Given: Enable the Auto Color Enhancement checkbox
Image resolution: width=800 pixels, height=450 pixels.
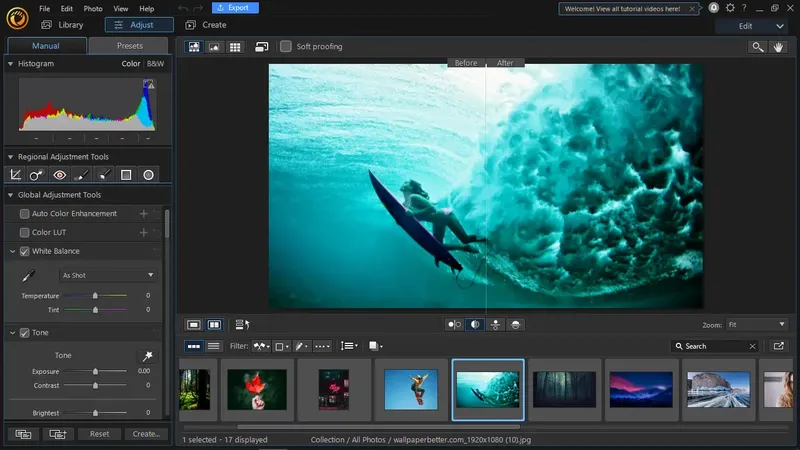Looking at the screenshot, I should [25, 214].
